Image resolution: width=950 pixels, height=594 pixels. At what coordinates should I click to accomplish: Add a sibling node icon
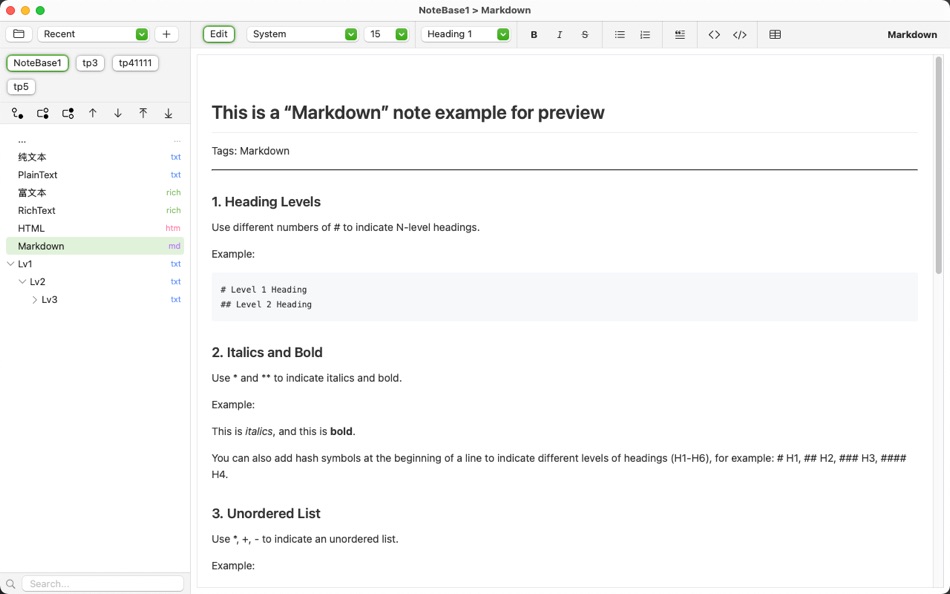click(x=18, y=113)
